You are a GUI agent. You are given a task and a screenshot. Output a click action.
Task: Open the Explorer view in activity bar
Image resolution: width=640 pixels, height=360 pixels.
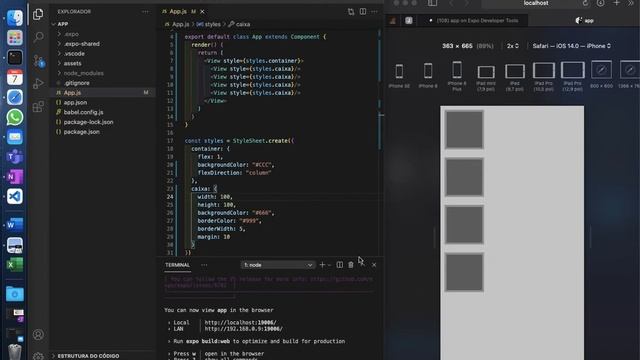[38, 14]
